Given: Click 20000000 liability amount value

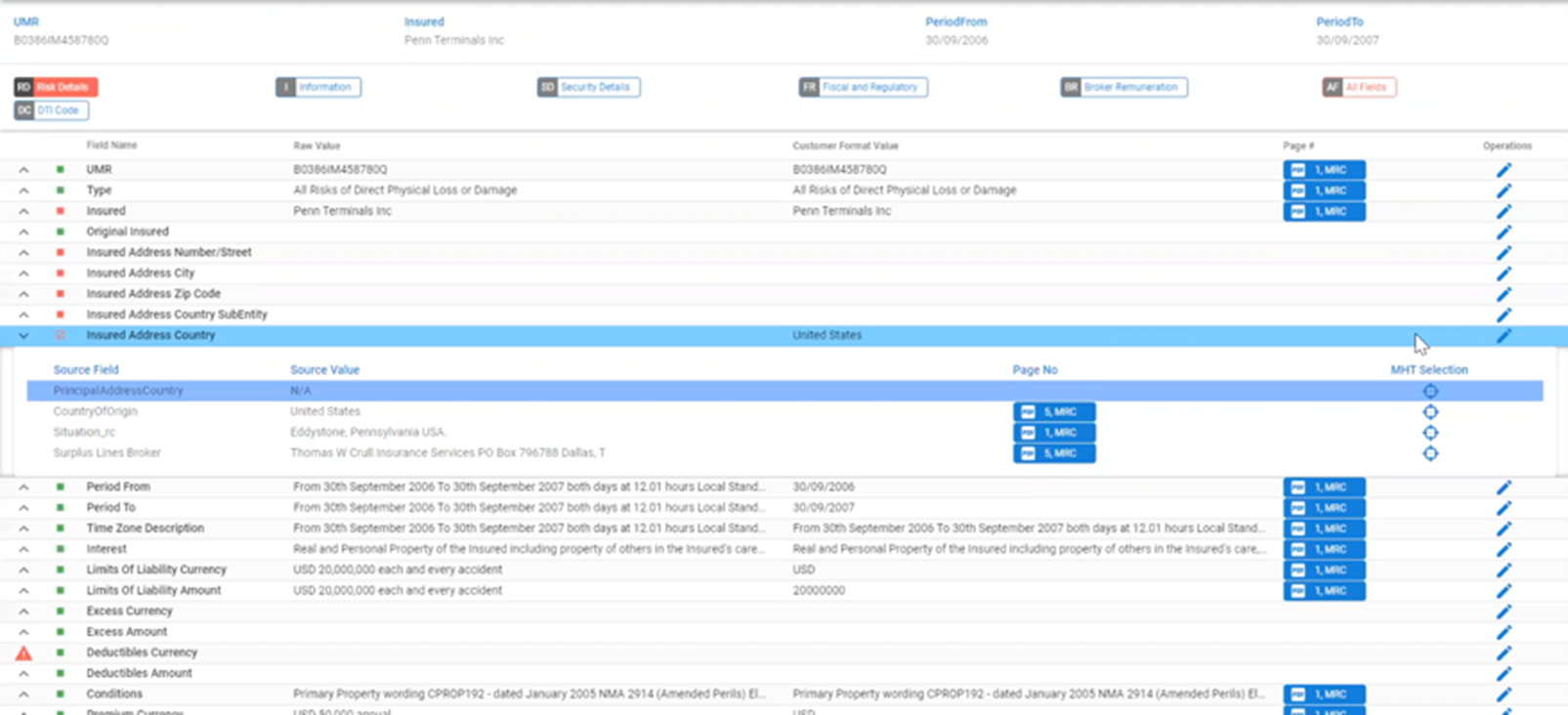Looking at the screenshot, I should click(x=819, y=591).
